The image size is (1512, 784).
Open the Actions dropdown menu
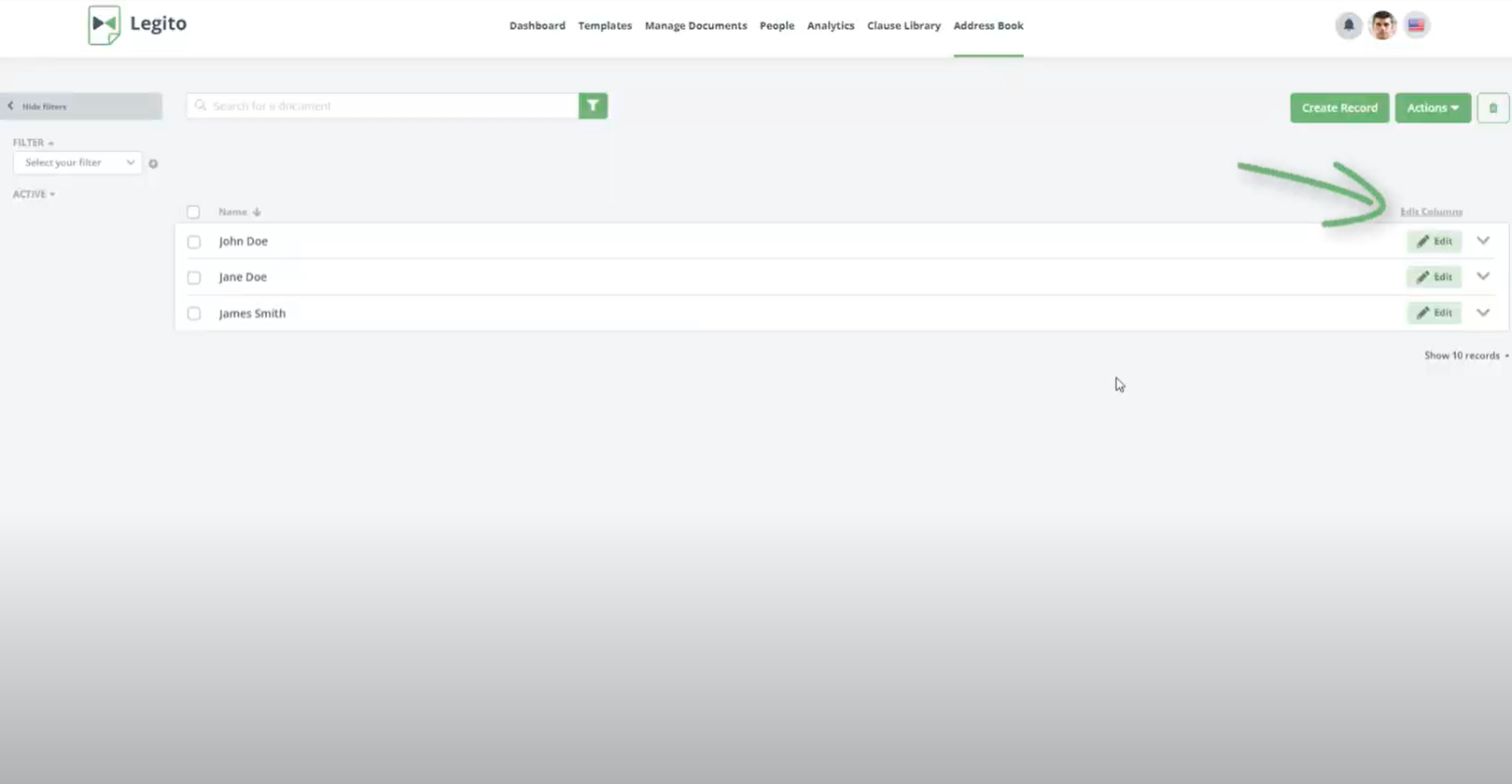coord(1432,108)
